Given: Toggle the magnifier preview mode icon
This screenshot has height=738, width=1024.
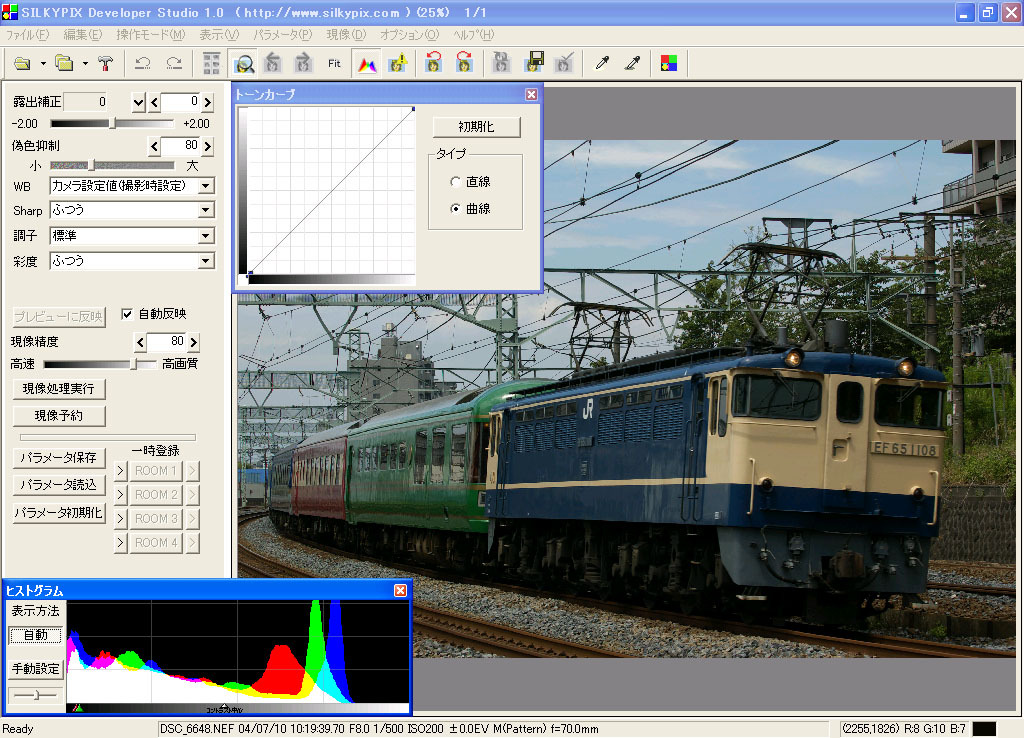Looking at the screenshot, I should point(244,63).
